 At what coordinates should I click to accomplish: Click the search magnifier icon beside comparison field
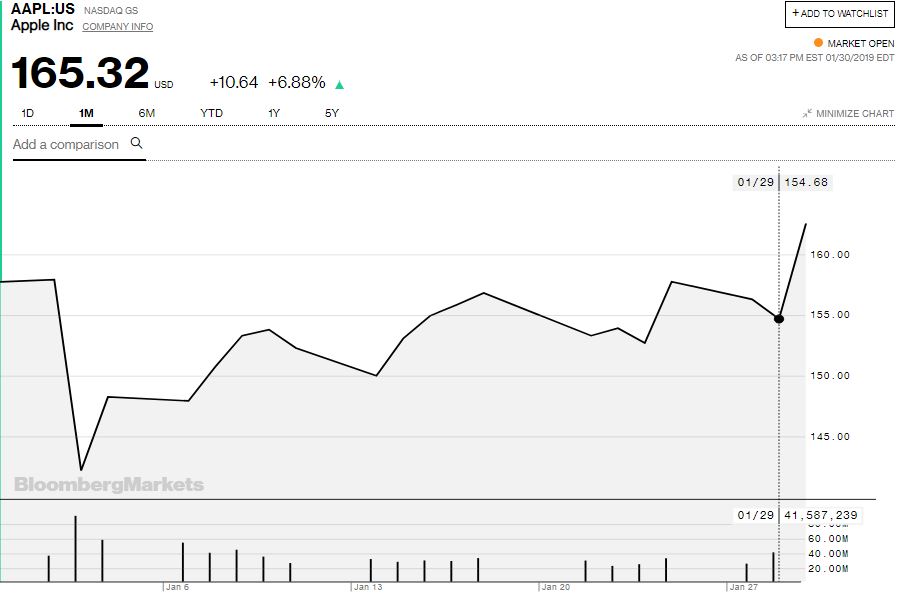click(136, 143)
